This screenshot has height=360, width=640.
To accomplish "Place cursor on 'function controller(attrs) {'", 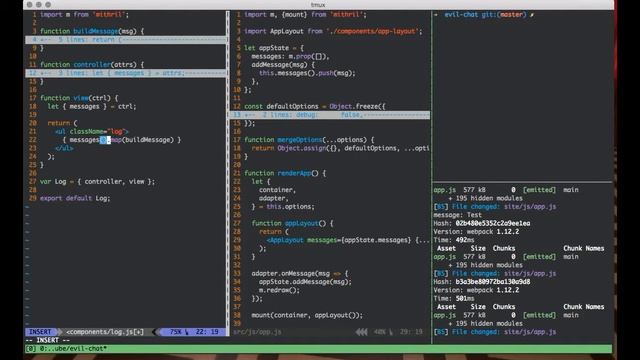I will (x=92, y=64).
